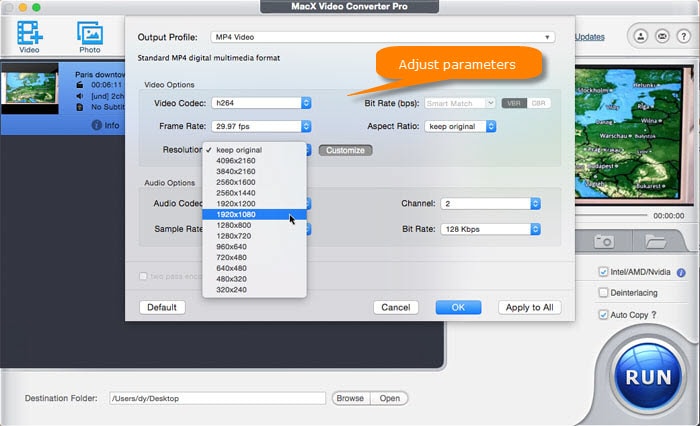Viewport: 700px width, 426px height.
Task: Pick 2560x1440 resolution
Action: tap(254, 192)
